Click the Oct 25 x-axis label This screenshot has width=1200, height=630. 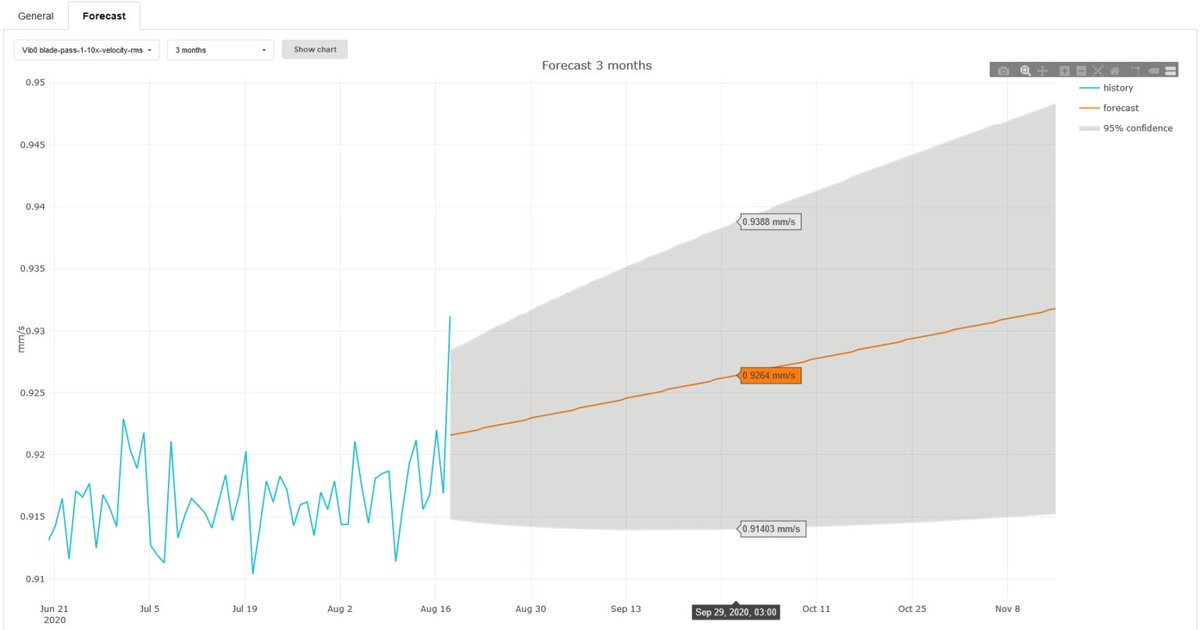[912, 608]
